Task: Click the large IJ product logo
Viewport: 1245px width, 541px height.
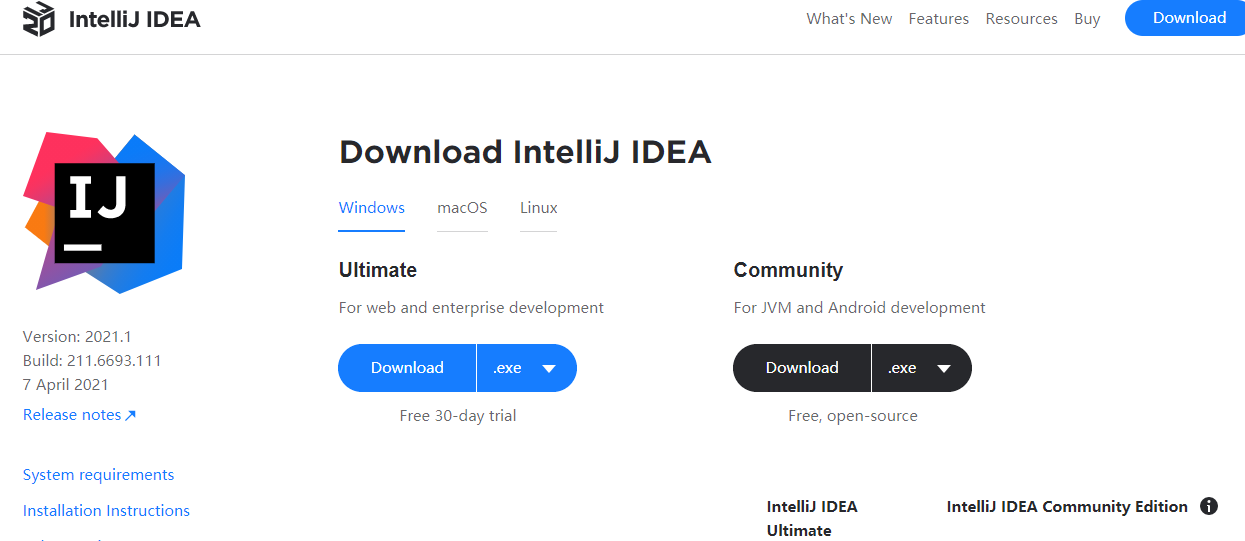Action: point(105,212)
